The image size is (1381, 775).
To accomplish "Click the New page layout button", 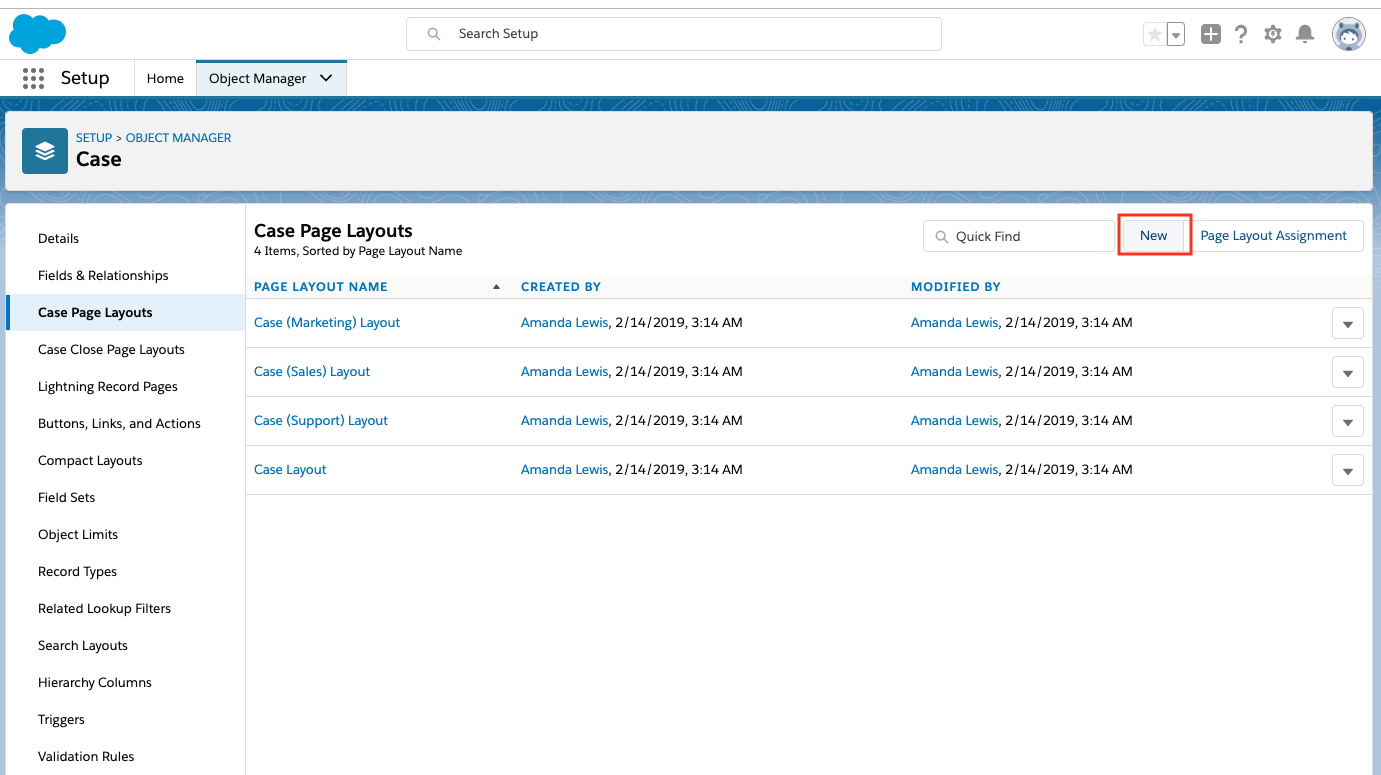I will (x=1153, y=236).
